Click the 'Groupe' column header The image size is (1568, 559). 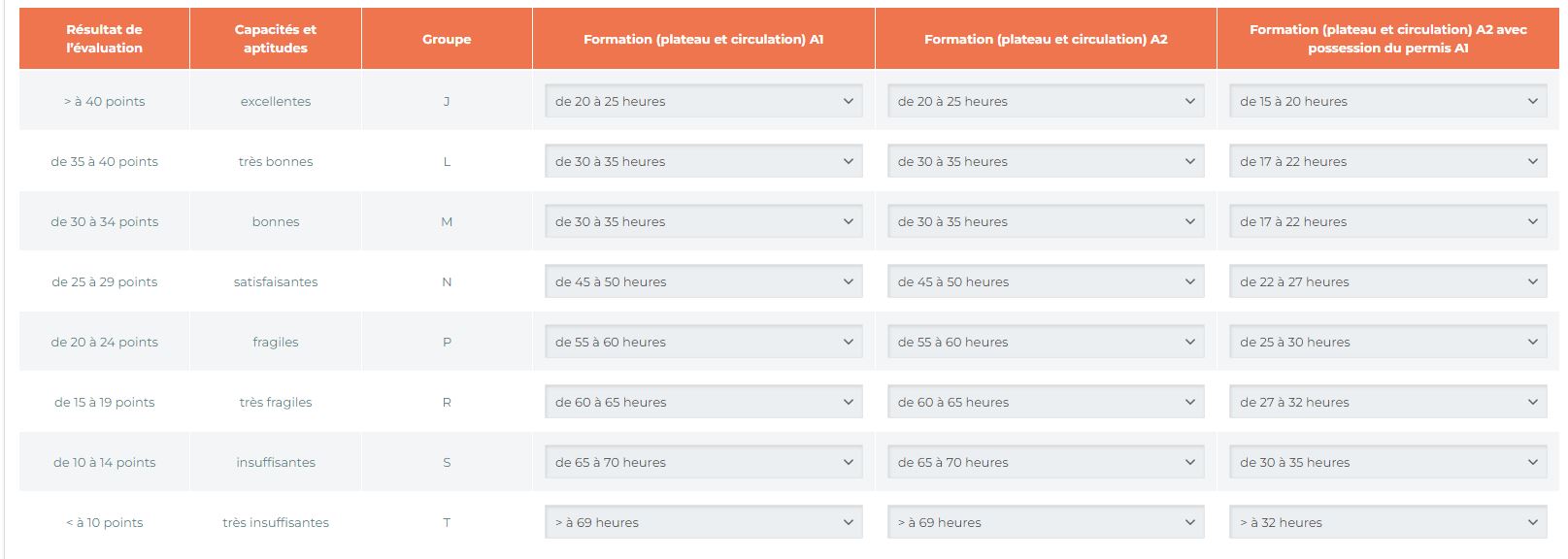tap(447, 39)
